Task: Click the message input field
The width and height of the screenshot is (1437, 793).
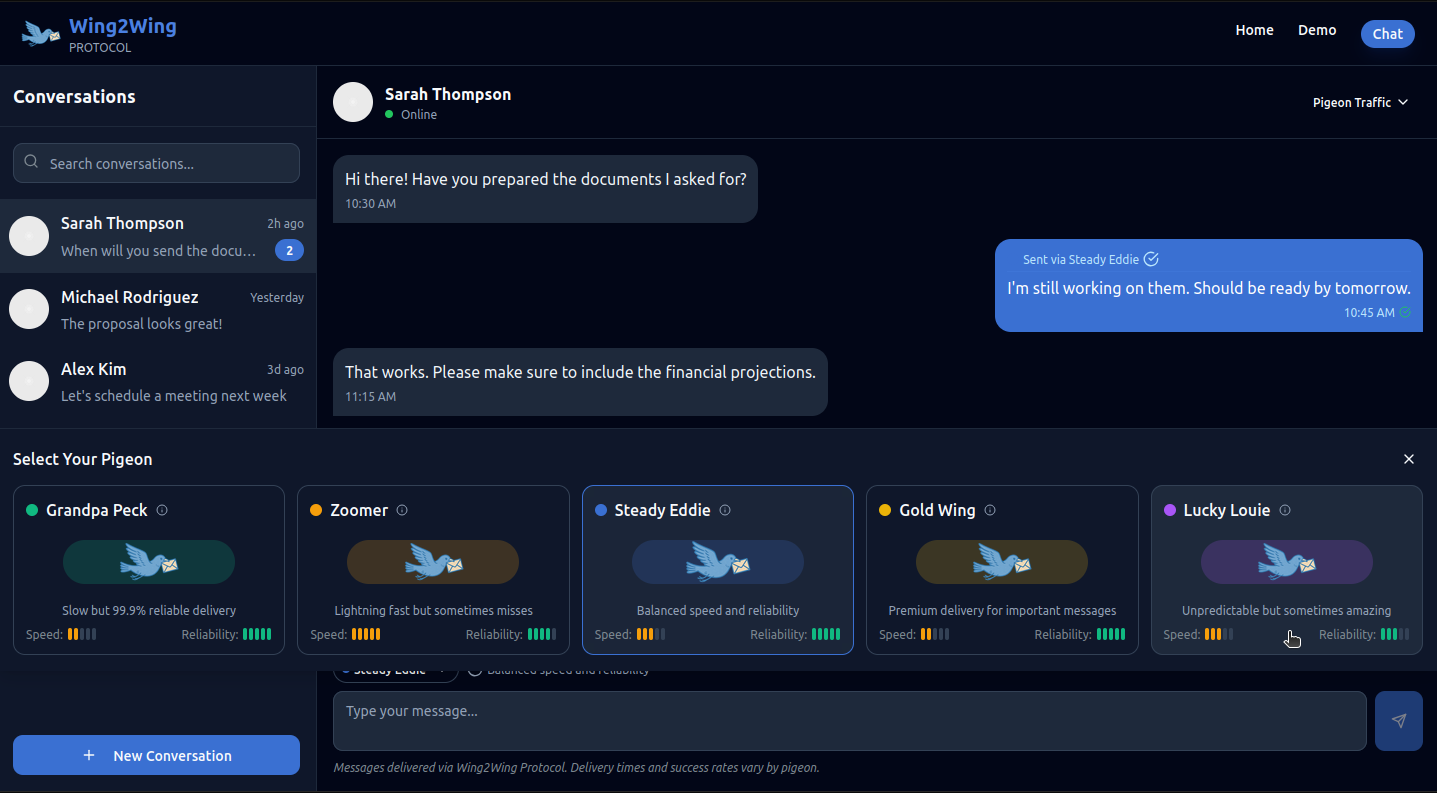Action: (x=849, y=720)
